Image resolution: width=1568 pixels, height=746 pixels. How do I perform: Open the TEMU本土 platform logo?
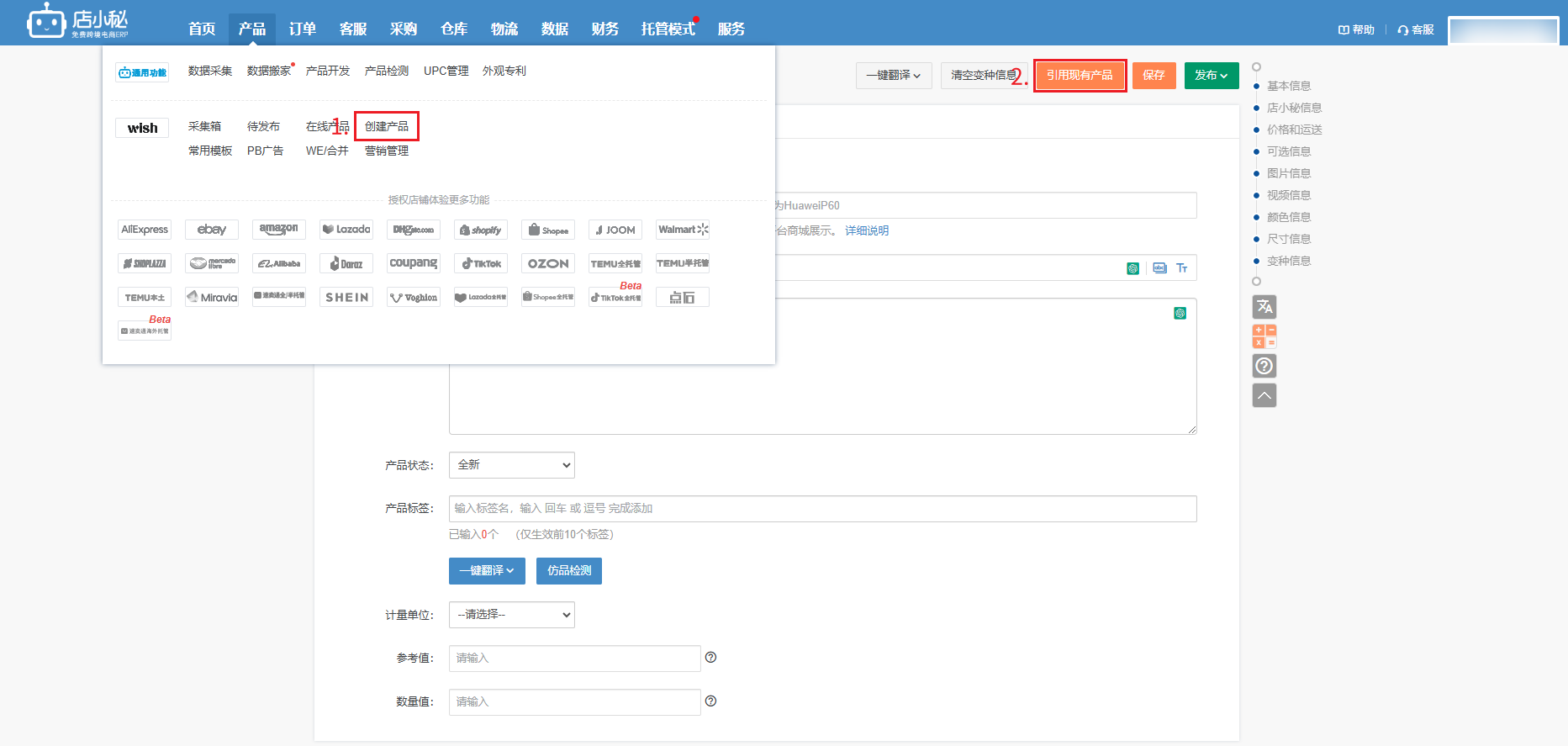145,297
